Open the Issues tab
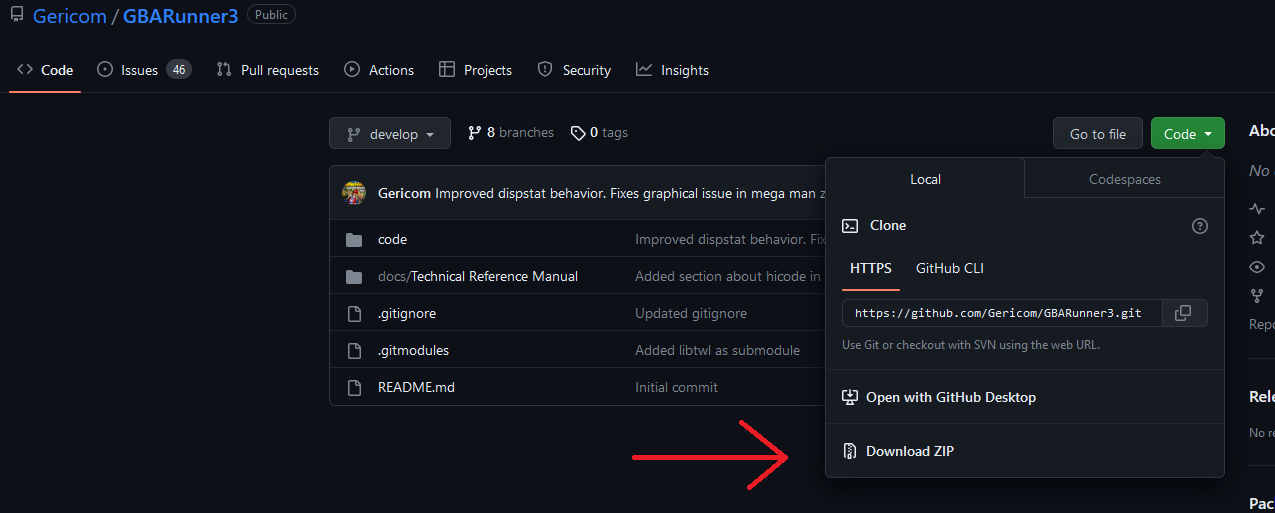Screen dimensions: 1275x513 tap(144, 70)
